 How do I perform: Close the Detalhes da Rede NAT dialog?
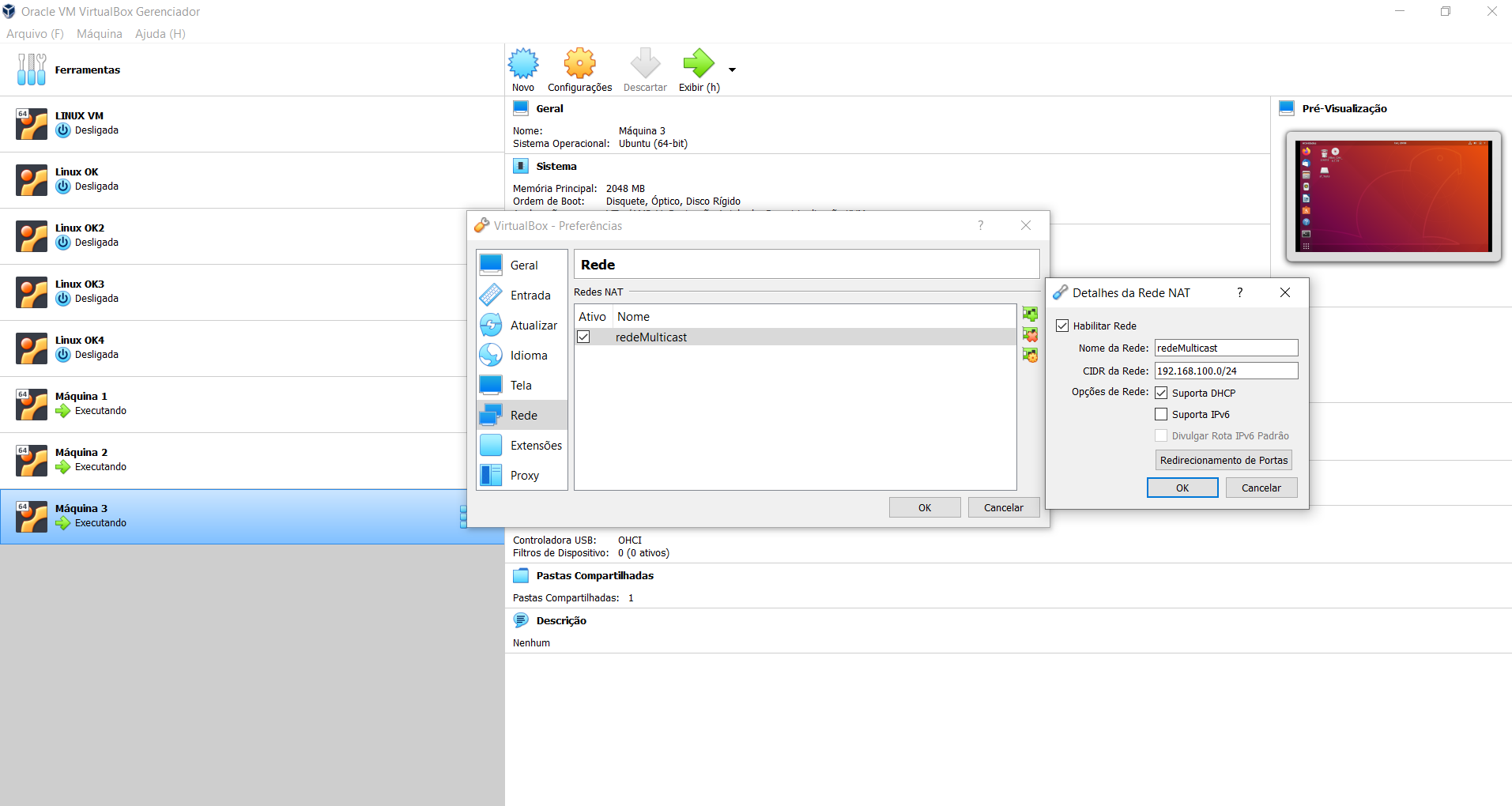1285,292
